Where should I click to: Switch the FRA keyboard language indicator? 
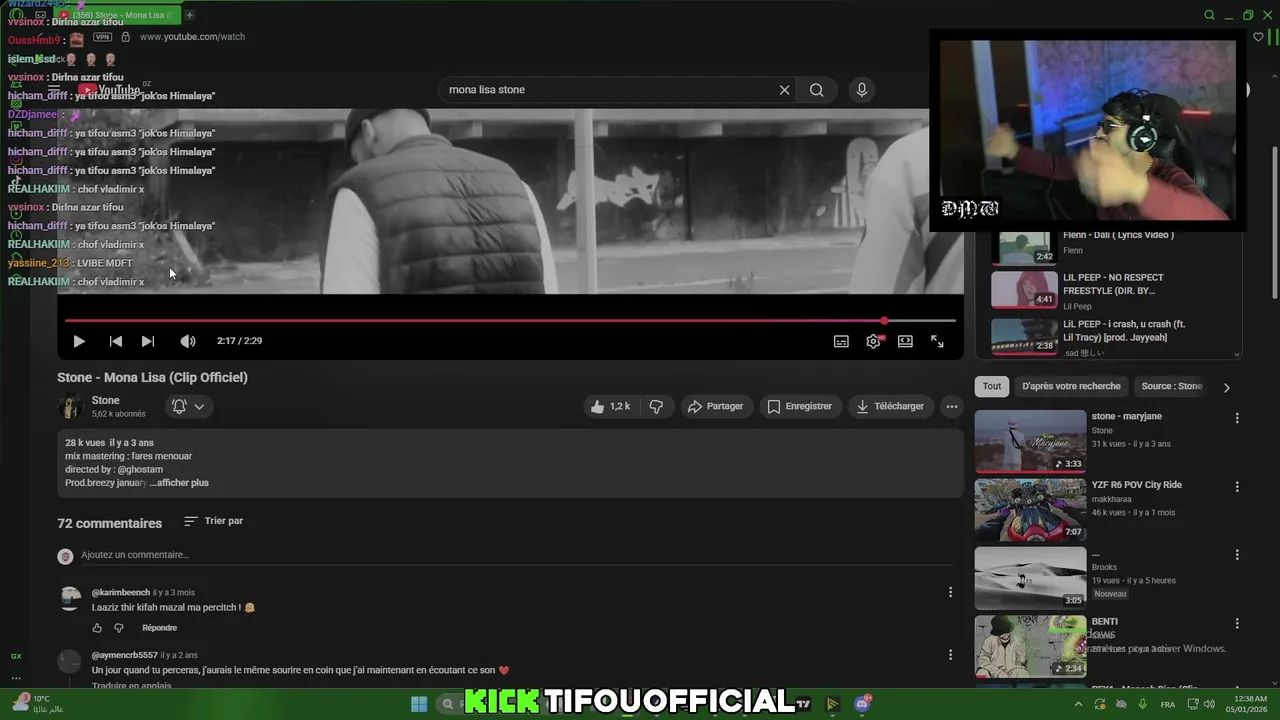(x=1168, y=704)
